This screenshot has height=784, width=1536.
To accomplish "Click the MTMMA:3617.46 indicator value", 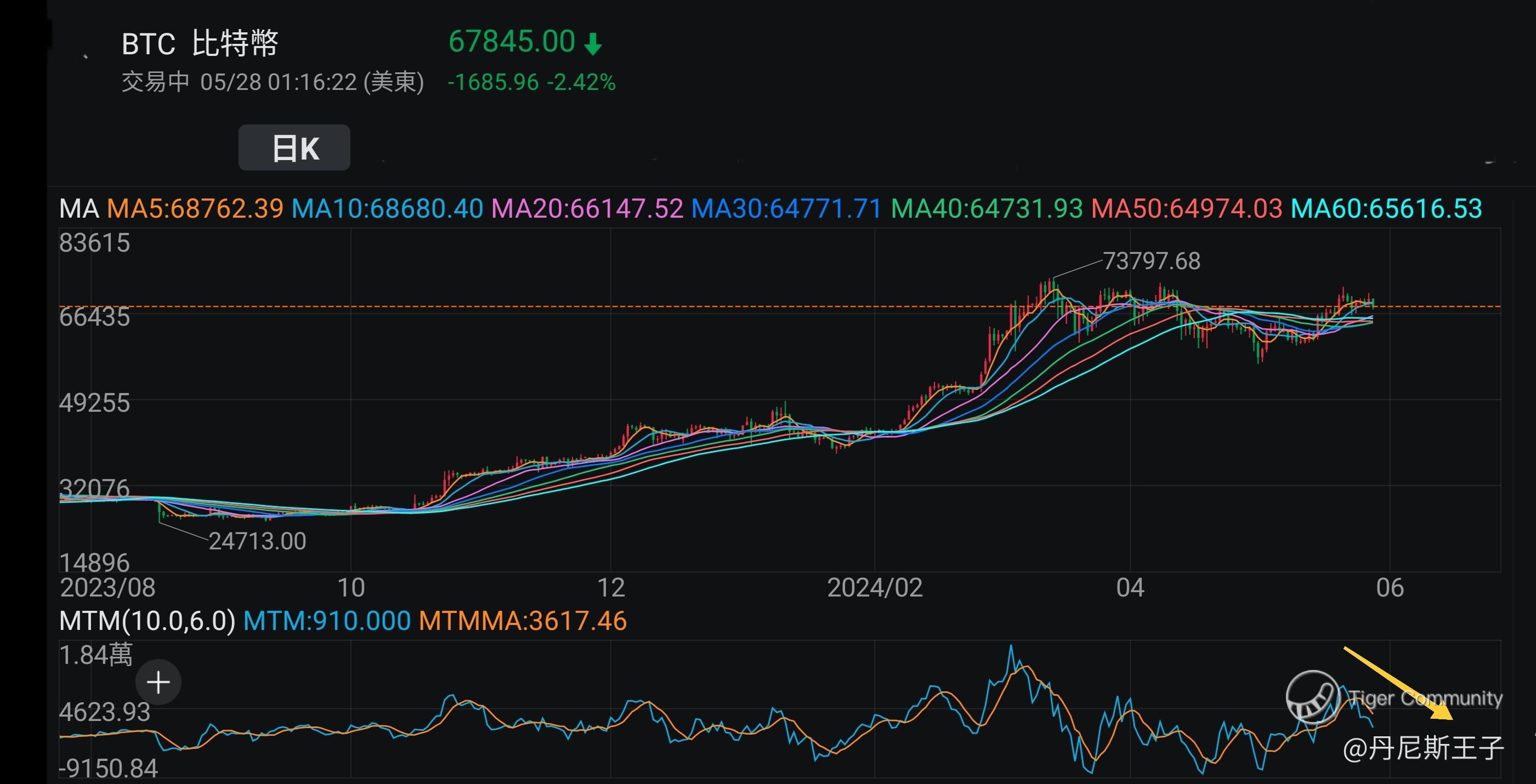I will 523,621.
